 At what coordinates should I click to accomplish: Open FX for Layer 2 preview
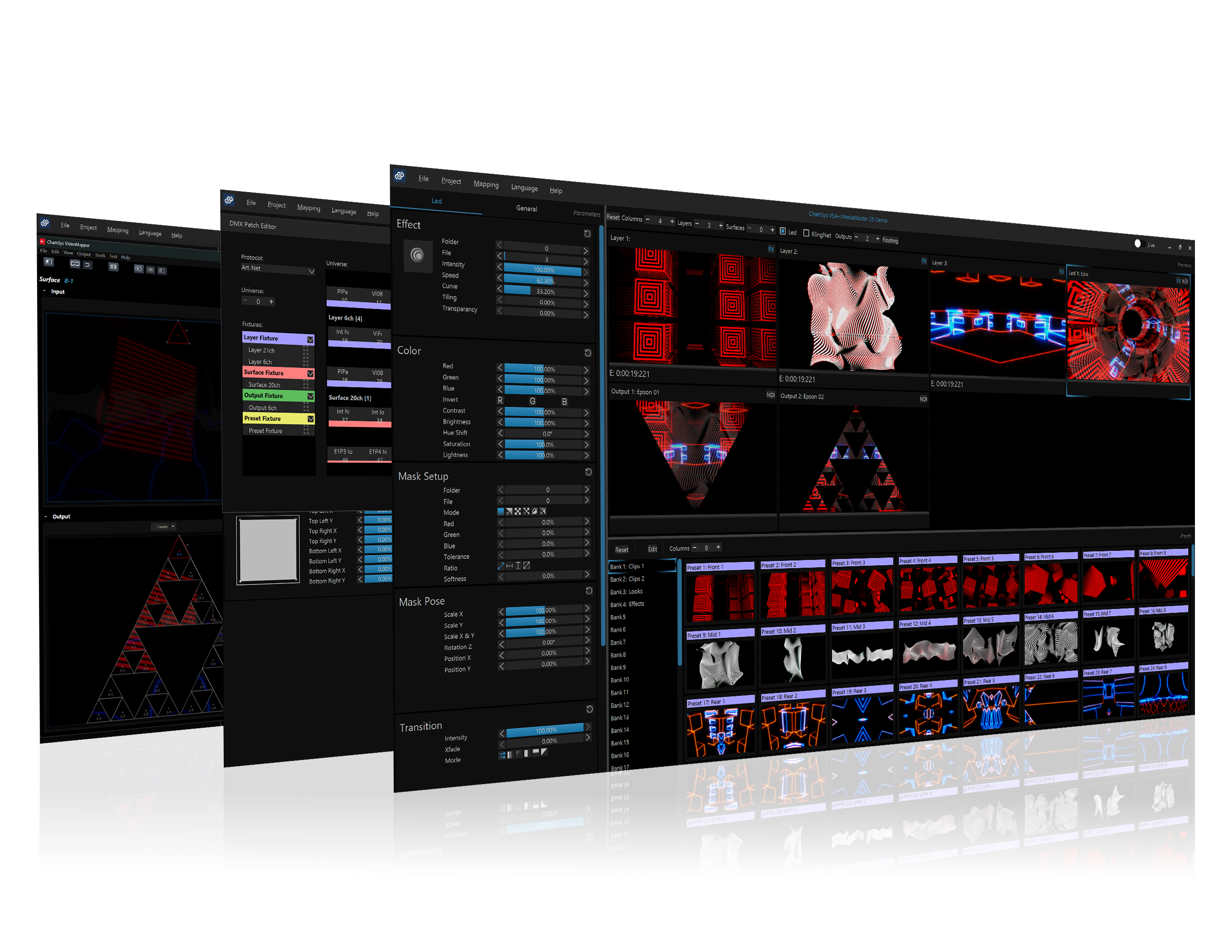(924, 261)
